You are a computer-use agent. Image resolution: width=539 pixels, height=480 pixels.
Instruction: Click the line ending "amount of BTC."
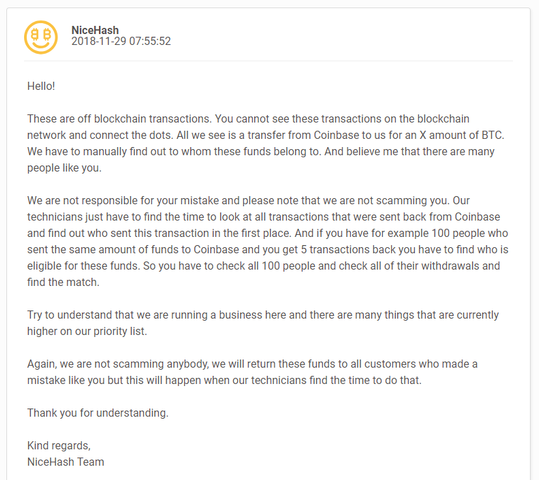(266, 135)
